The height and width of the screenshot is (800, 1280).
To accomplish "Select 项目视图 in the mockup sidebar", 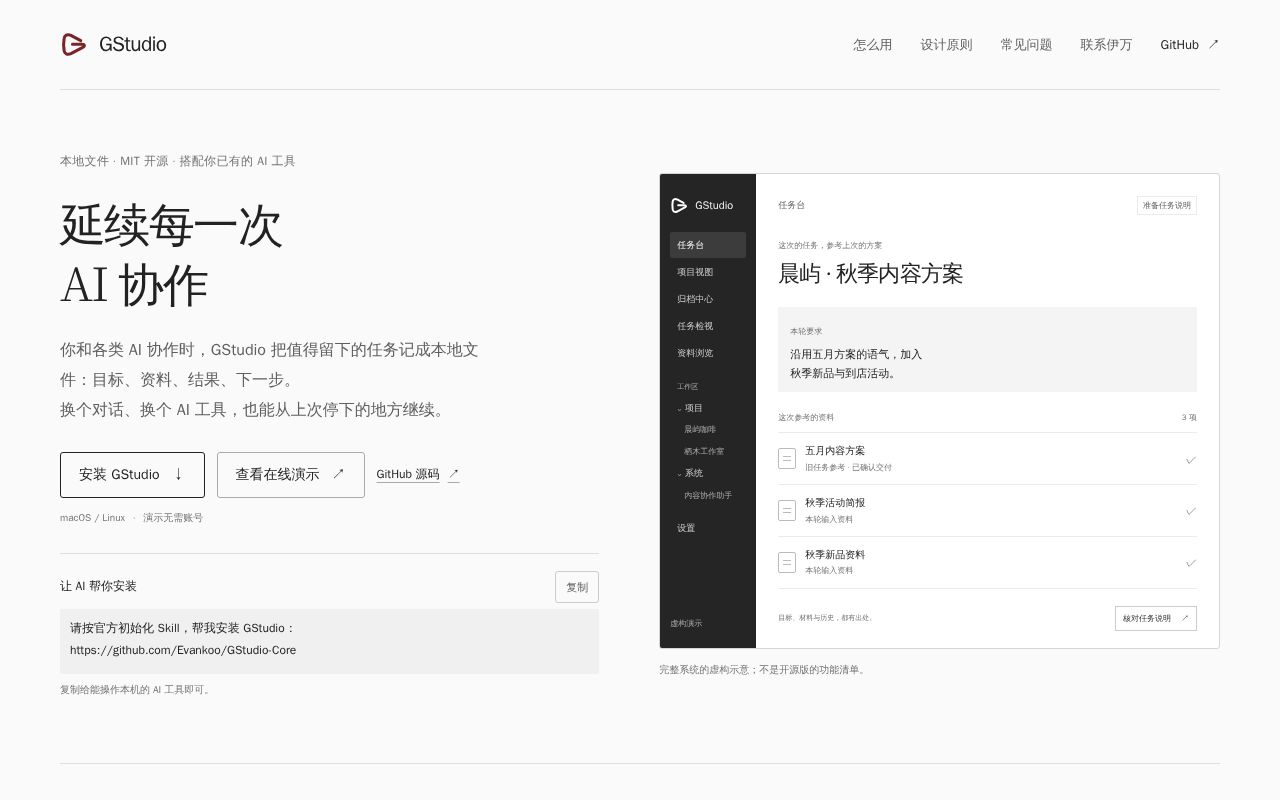I will (708, 272).
